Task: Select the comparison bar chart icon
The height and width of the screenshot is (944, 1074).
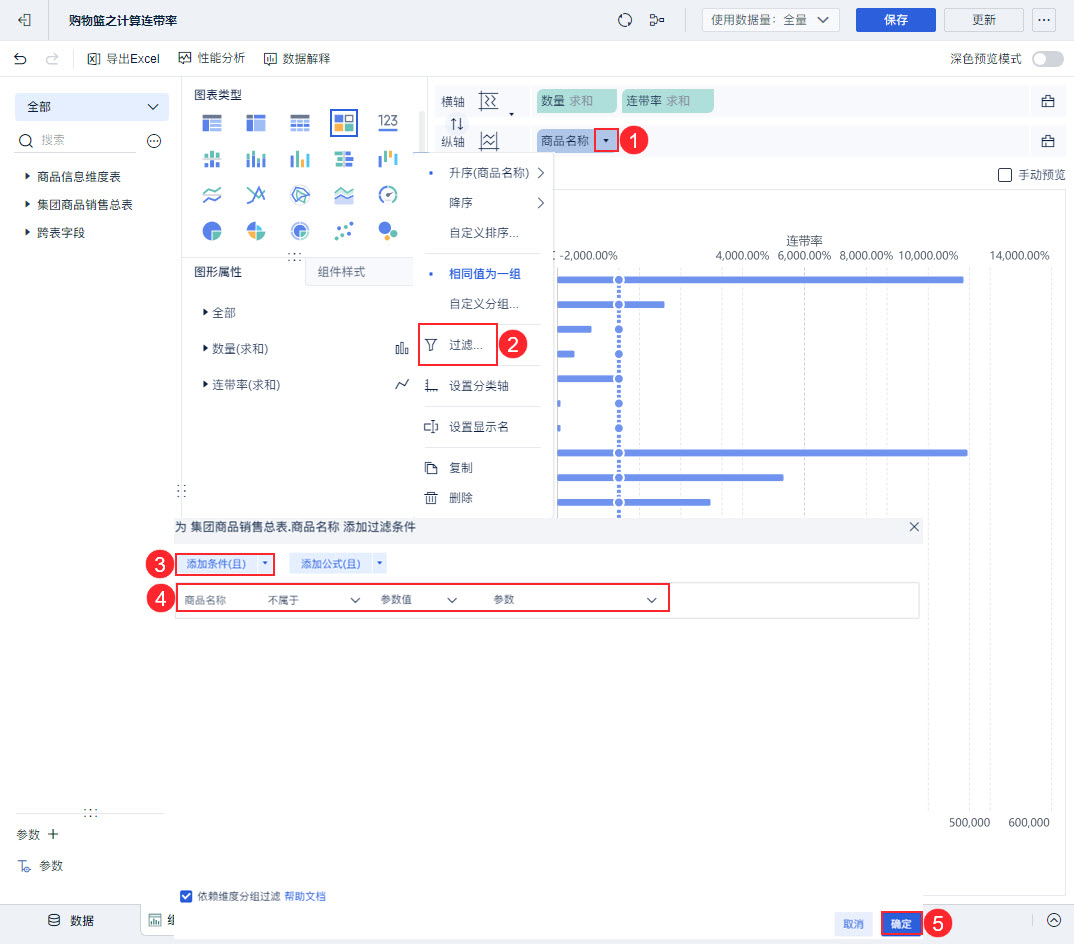Action: pos(344,160)
